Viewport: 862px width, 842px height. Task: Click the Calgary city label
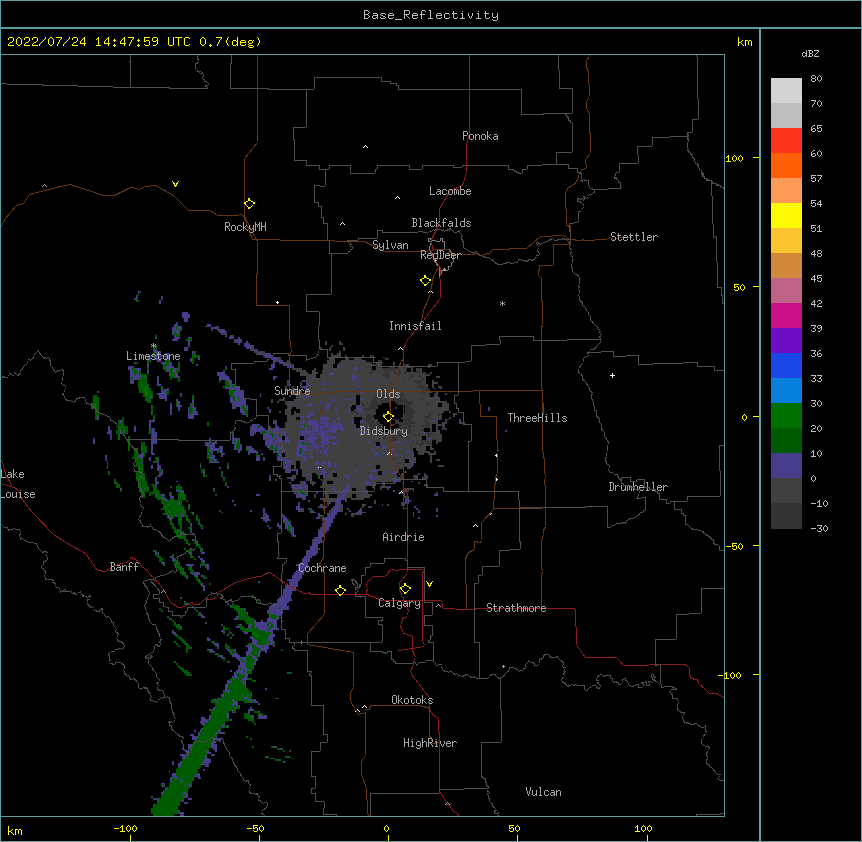pos(399,603)
